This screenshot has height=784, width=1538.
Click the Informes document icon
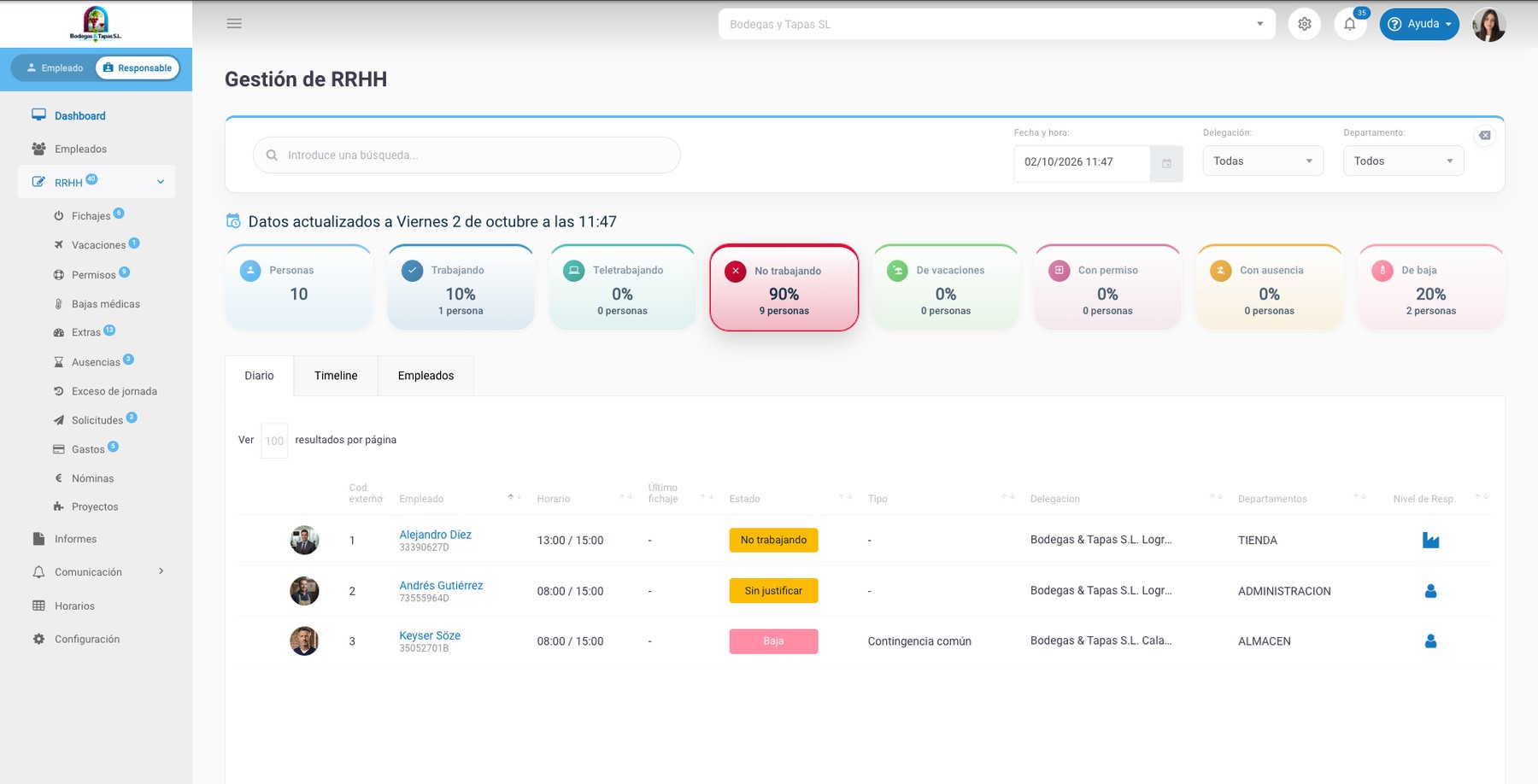tap(38, 539)
